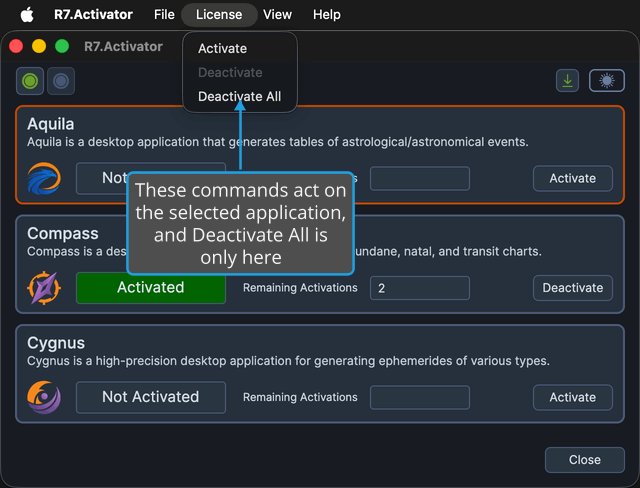The width and height of the screenshot is (640, 488).
Task: Click Aquila Remaining Activations field
Action: point(420,178)
